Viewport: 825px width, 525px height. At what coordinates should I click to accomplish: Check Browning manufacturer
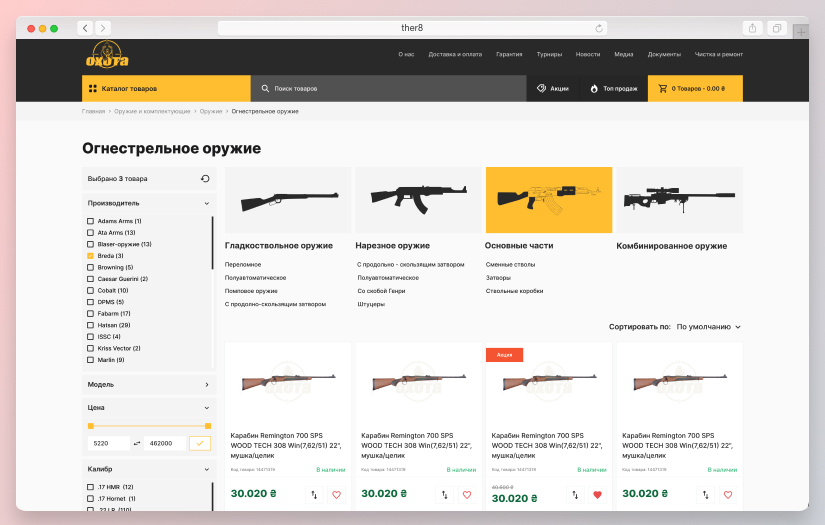90,267
